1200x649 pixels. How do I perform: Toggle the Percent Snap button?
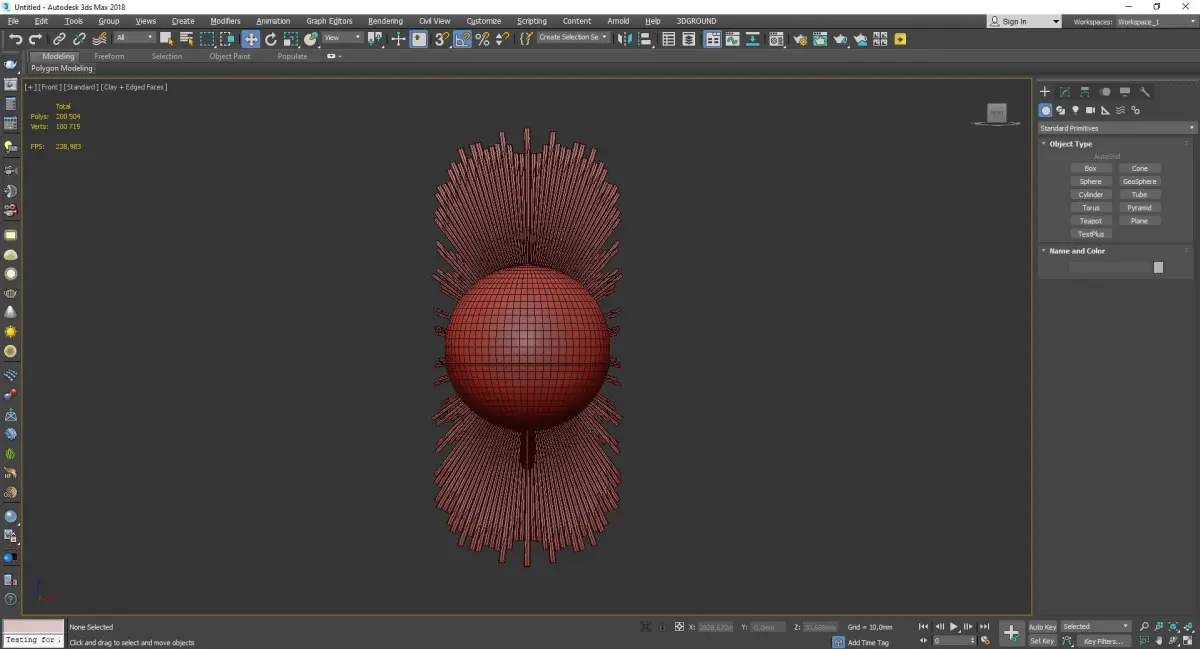click(x=483, y=39)
